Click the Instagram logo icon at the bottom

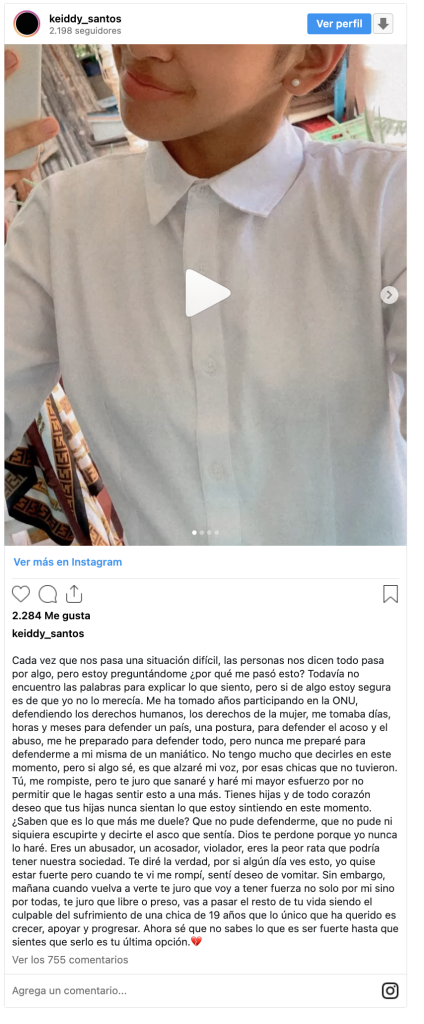click(x=390, y=990)
